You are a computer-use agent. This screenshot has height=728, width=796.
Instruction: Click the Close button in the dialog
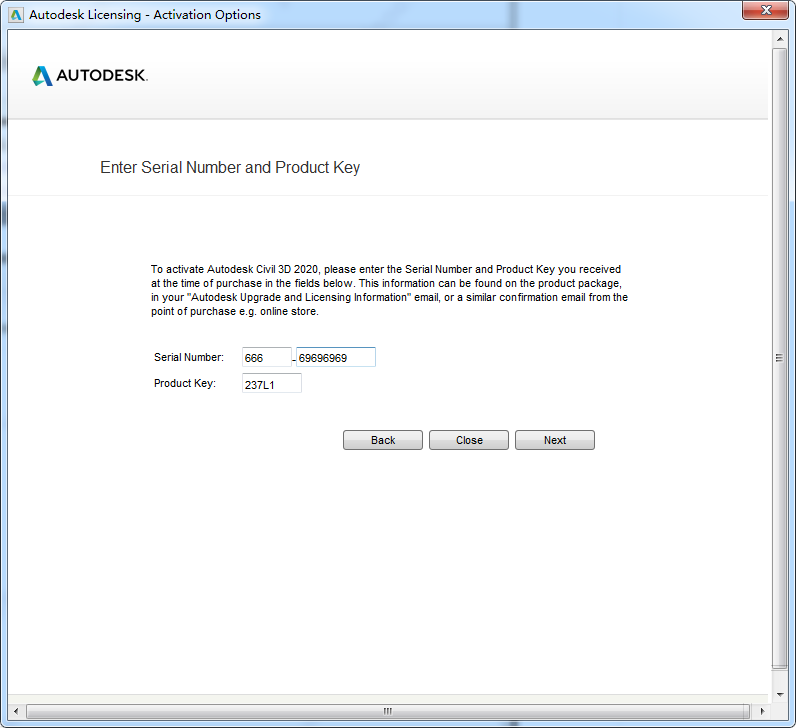[469, 440]
